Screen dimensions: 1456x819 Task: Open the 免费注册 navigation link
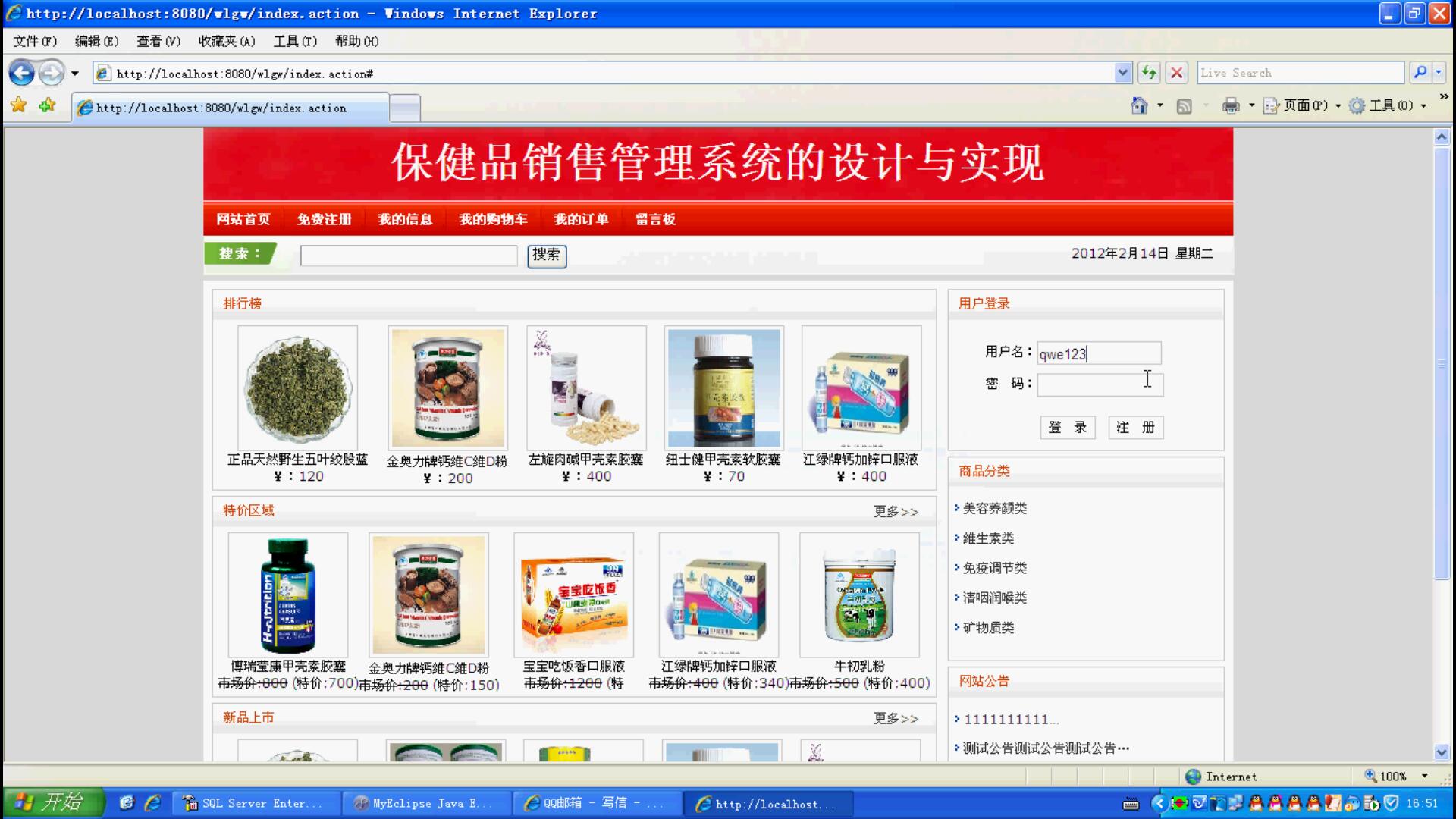(324, 219)
